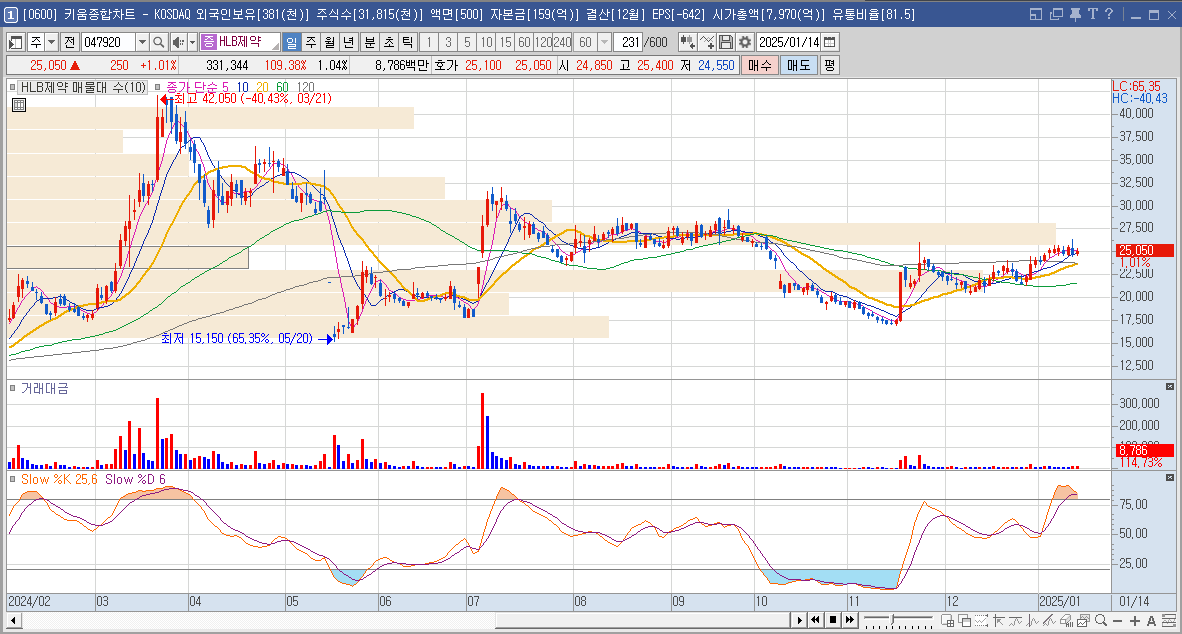Open the dropdown arrow beside speaker icon
Image resolution: width=1182 pixels, height=634 pixels.
192,42
